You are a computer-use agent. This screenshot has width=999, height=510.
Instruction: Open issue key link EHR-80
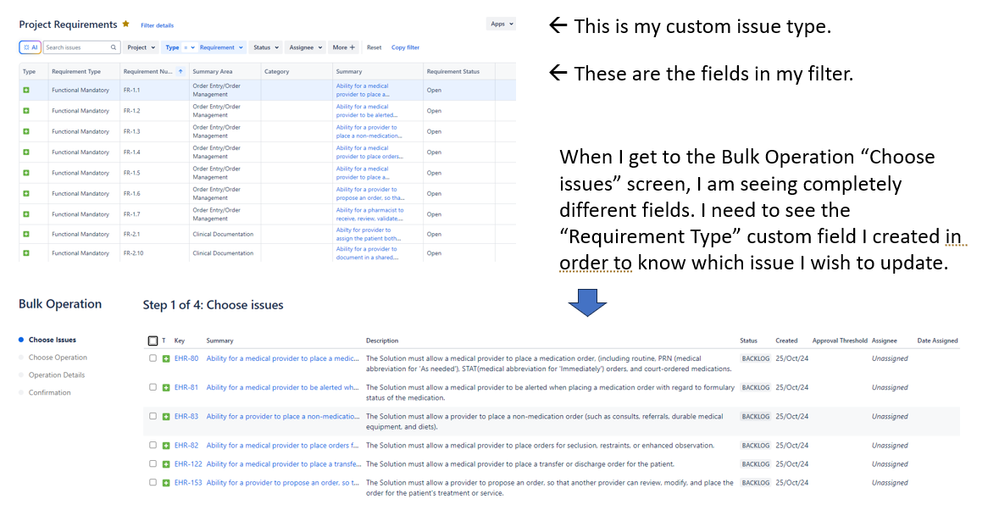(x=187, y=358)
